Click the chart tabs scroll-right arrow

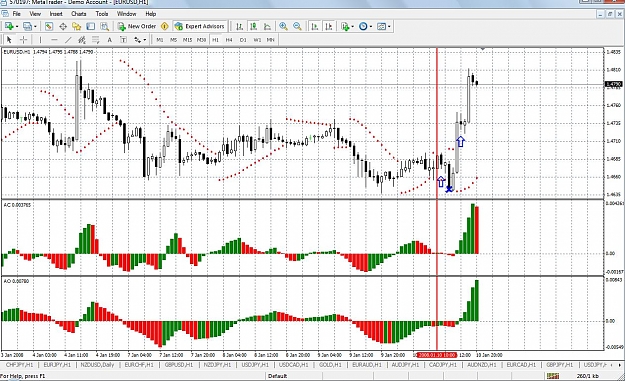point(620,365)
